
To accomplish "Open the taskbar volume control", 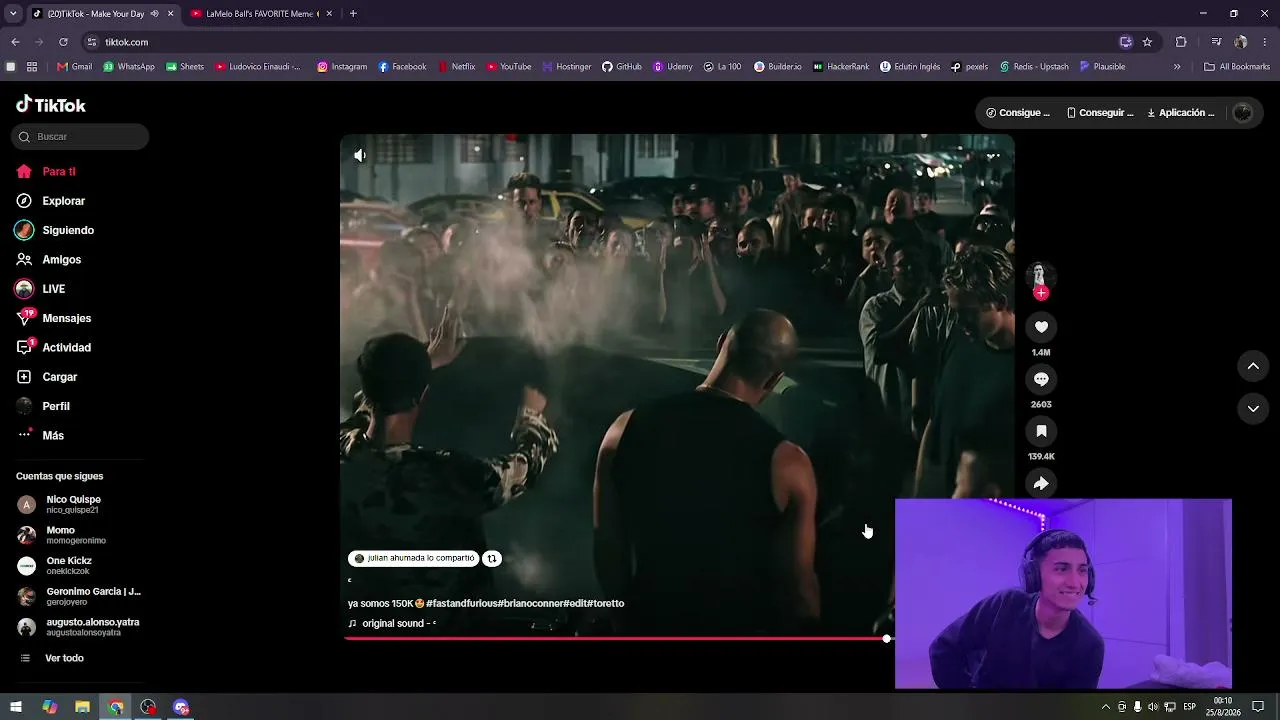I will pos(1153,707).
